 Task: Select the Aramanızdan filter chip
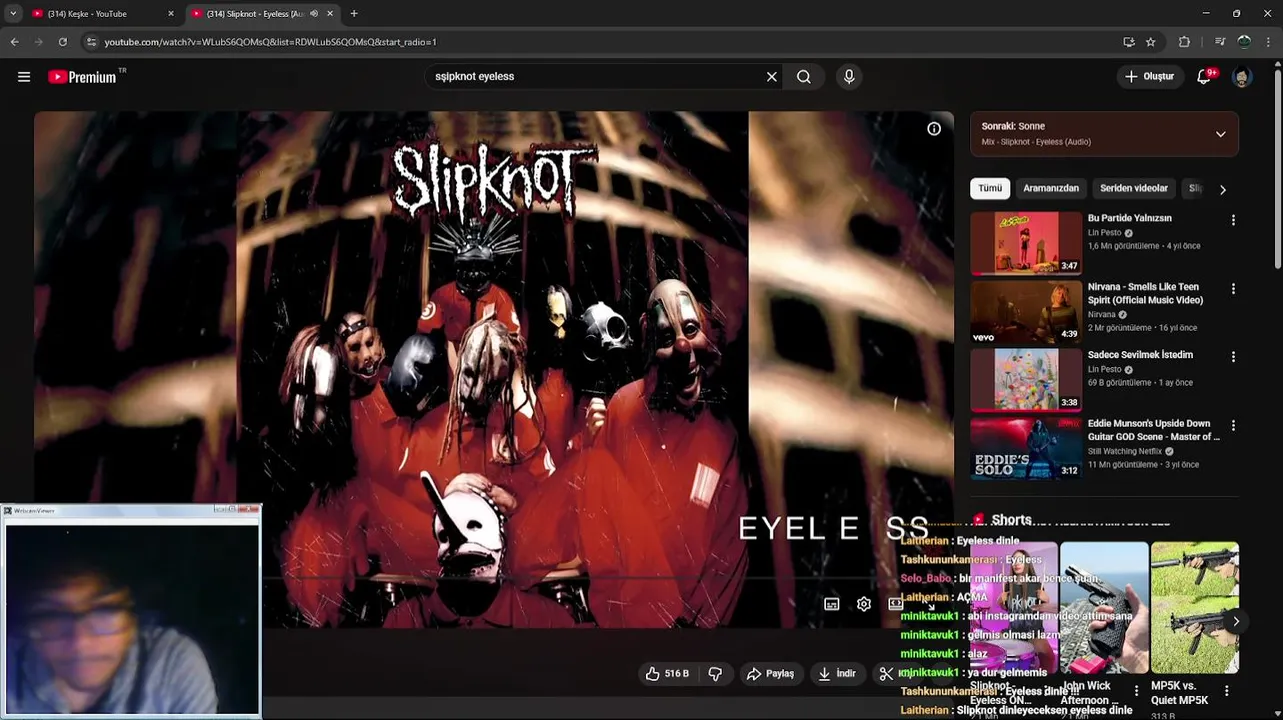click(x=1051, y=188)
